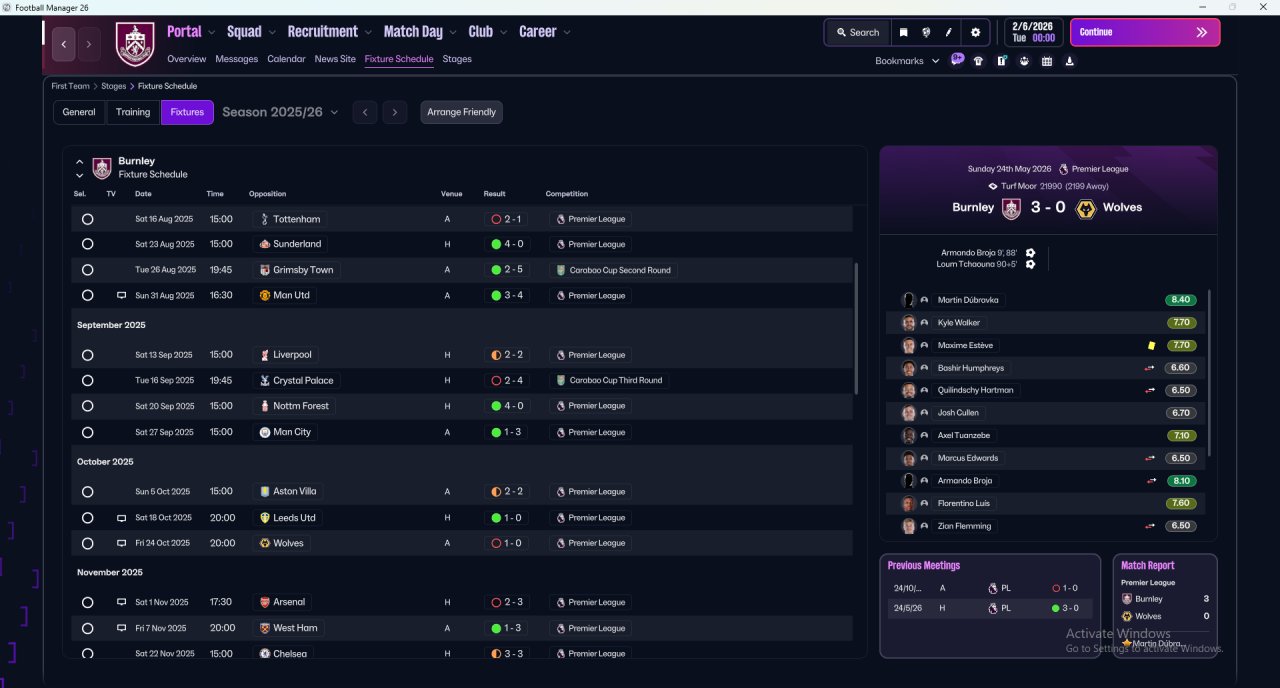Screen dimensions: 1280x688
Task: Select the General tab
Action: tap(79, 112)
